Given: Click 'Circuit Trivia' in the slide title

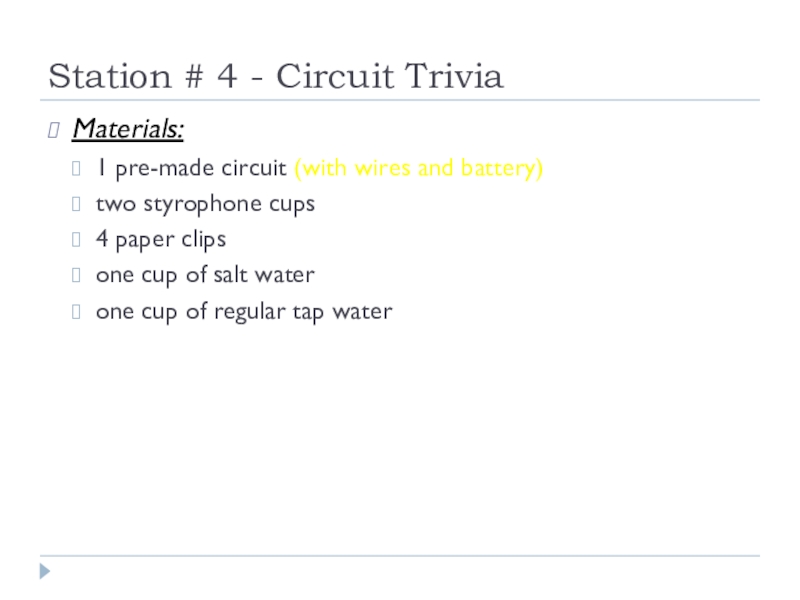Looking at the screenshot, I should click(390, 76).
